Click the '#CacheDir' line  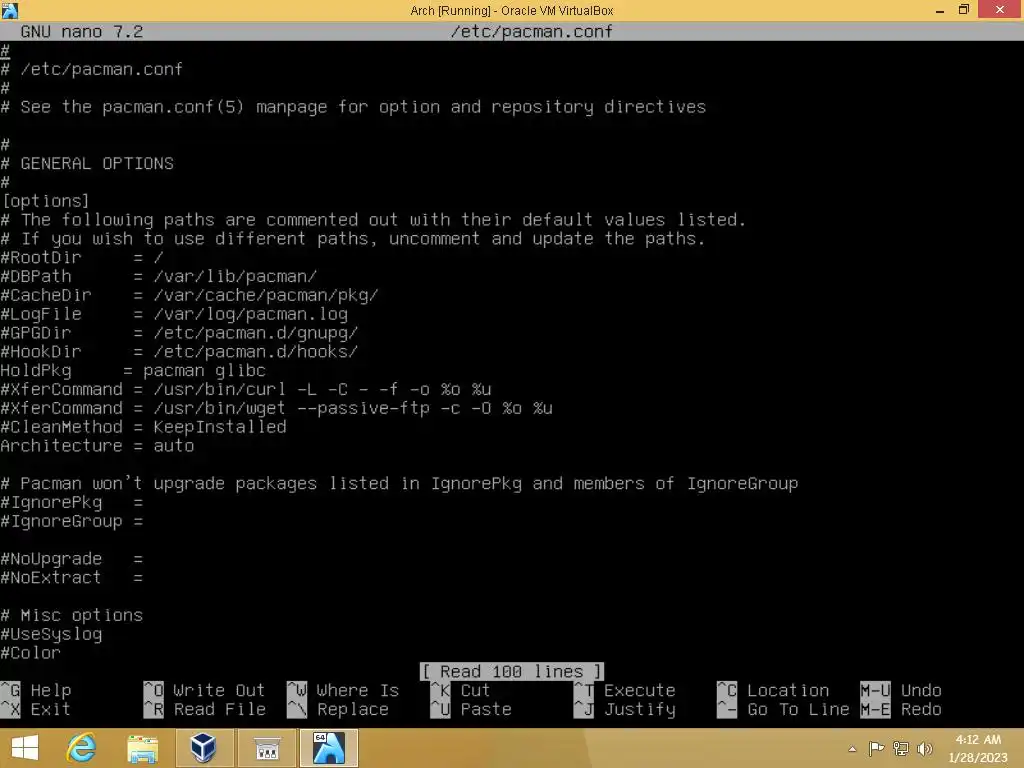[x=189, y=295]
